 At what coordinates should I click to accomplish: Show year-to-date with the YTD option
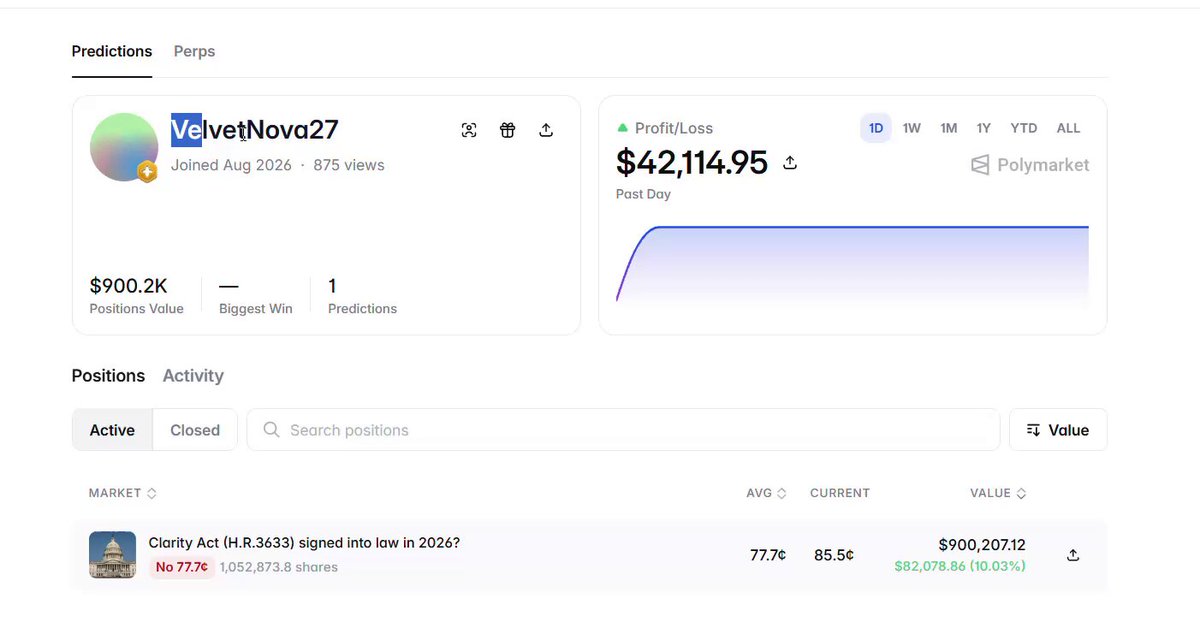click(1024, 128)
